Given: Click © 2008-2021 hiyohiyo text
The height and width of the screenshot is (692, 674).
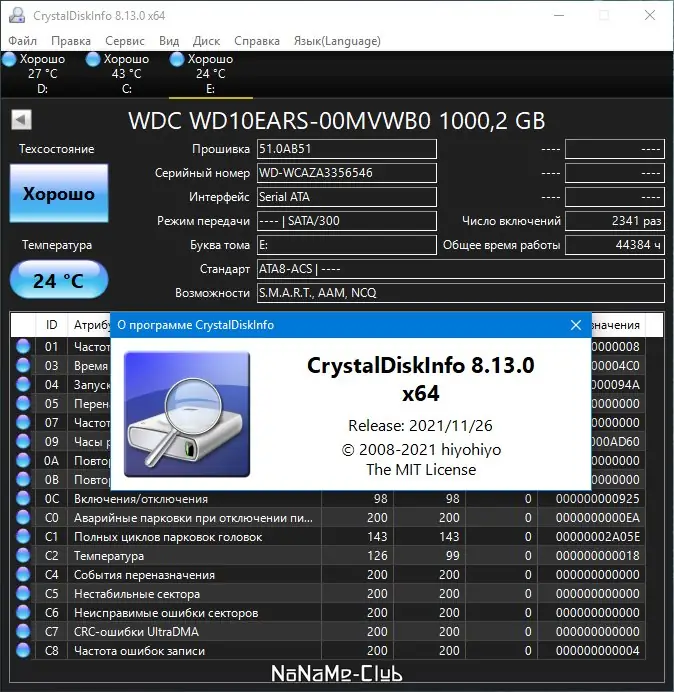Looking at the screenshot, I should [421, 450].
